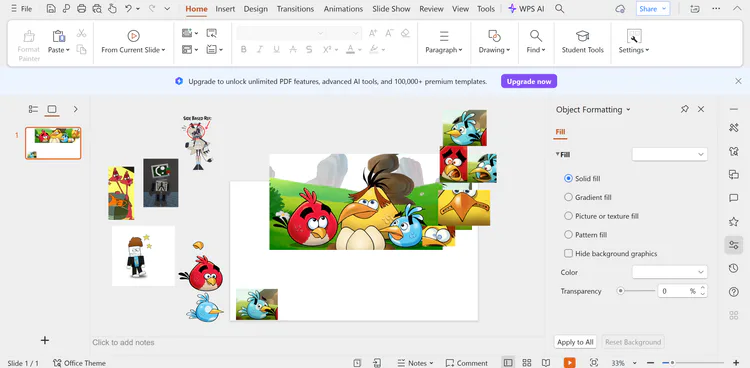Click the Comment button in status bar
The width and height of the screenshot is (750, 368).
pyautogui.click(x=466, y=363)
